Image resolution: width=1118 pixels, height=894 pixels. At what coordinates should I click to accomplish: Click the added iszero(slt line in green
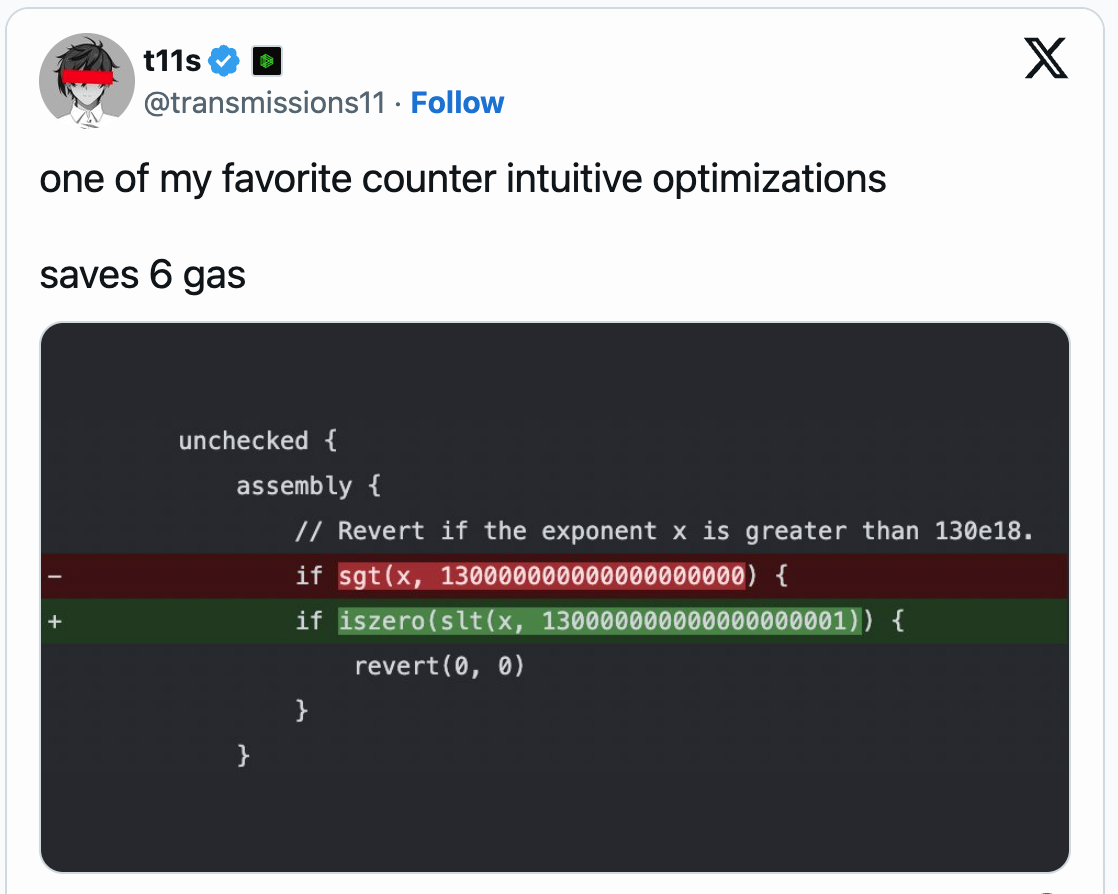555,621
